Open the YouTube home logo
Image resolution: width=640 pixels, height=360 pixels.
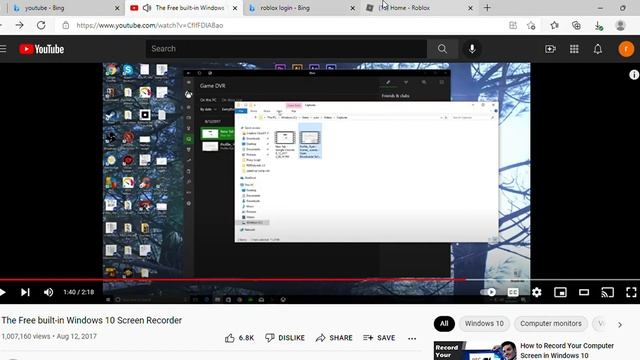point(42,49)
